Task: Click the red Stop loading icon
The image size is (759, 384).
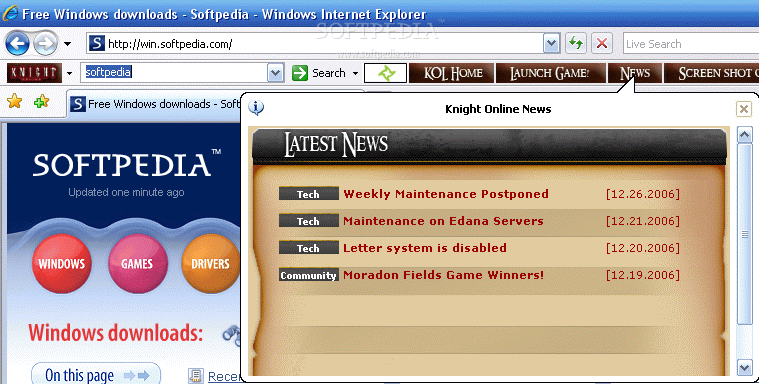Action: coord(602,44)
